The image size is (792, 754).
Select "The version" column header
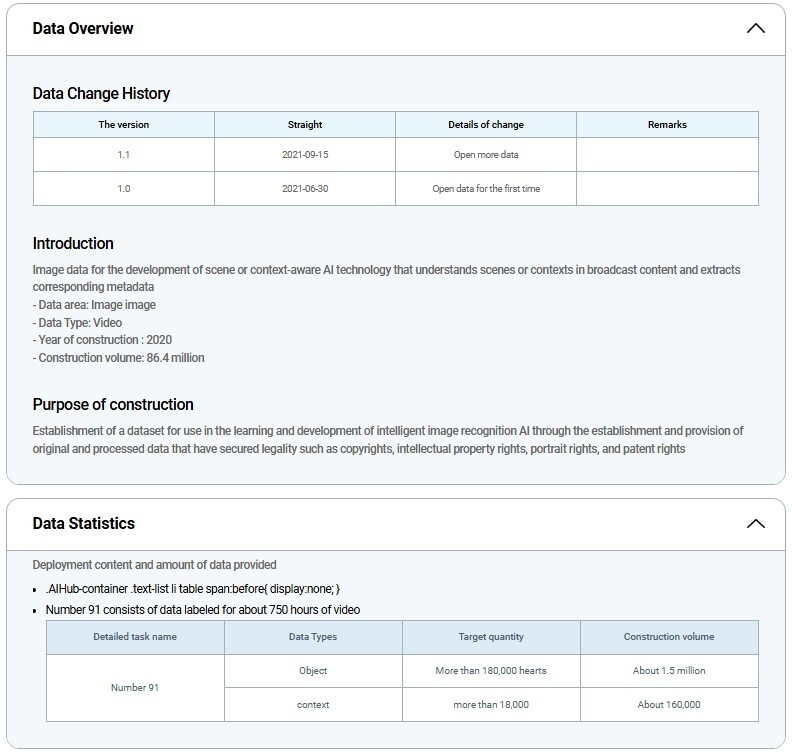(x=124, y=125)
